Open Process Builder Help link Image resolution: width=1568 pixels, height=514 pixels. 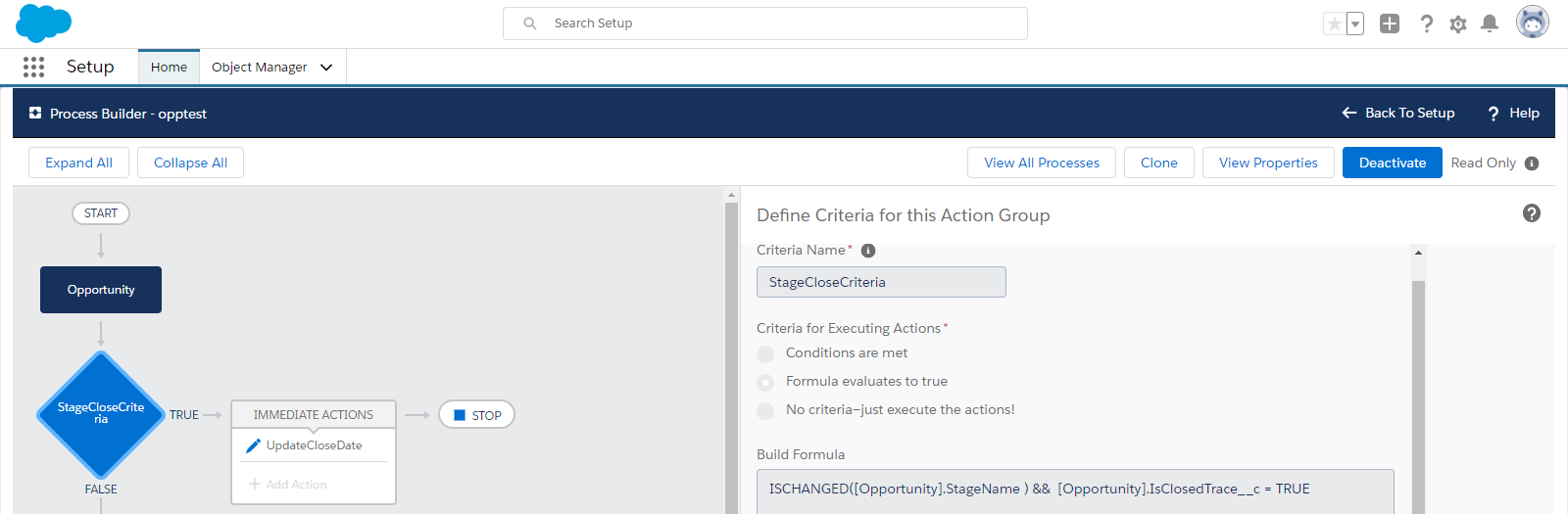pyautogui.click(x=1513, y=113)
